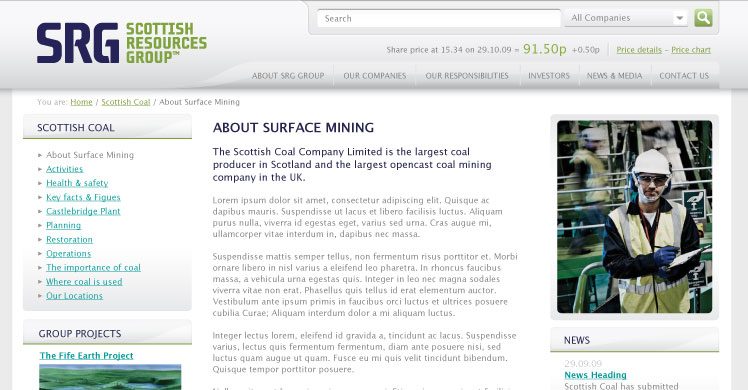Click the Group Projects panel heading
Image resolution: width=748 pixels, height=390 pixels.
(x=80, y=334)
